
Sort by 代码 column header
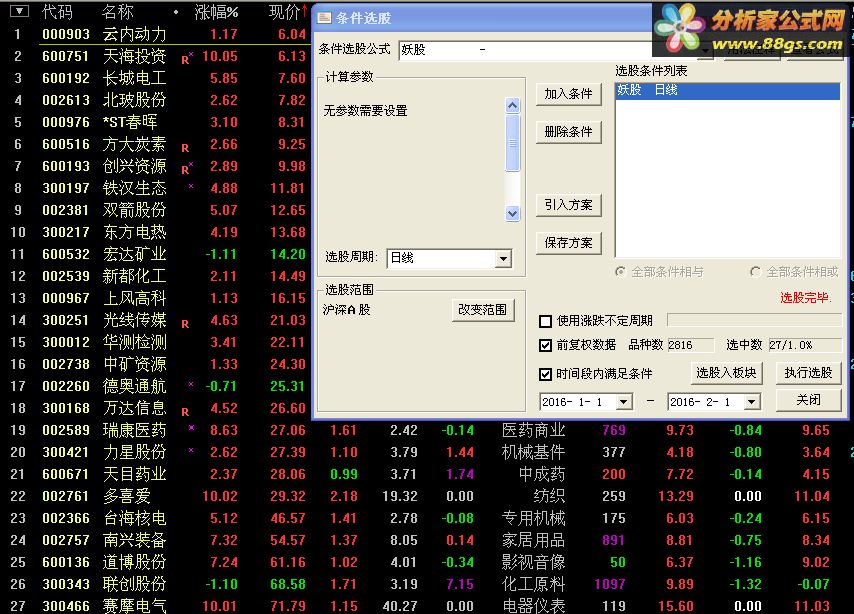[57, 11]
